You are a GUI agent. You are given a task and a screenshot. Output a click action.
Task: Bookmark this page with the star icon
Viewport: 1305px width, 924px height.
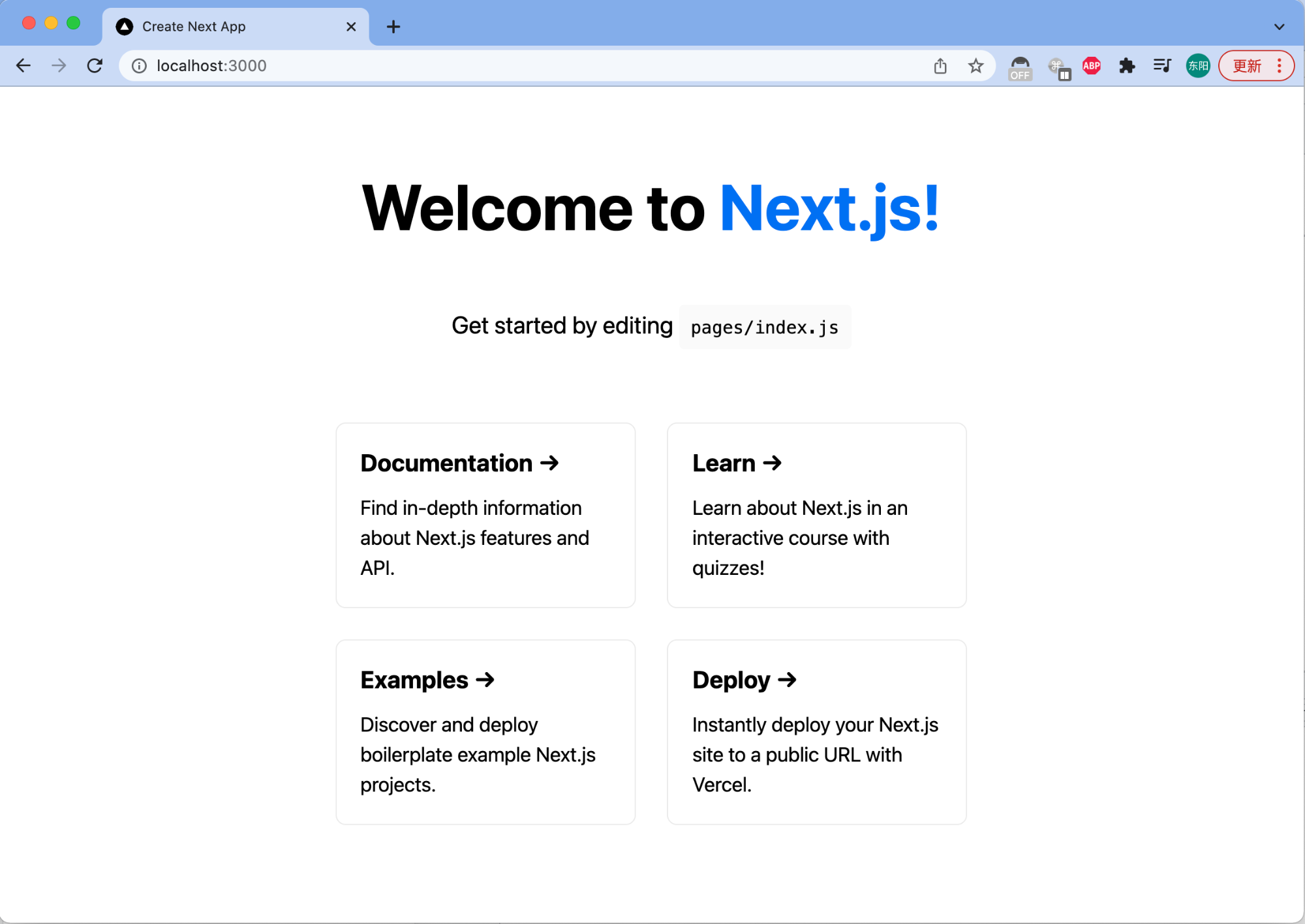pyautogui.click(x=975, y=65)
